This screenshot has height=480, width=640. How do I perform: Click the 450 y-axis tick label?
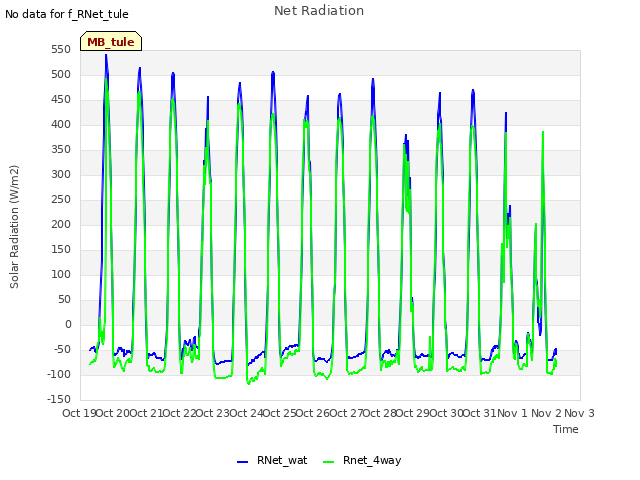tap(61, 100)
